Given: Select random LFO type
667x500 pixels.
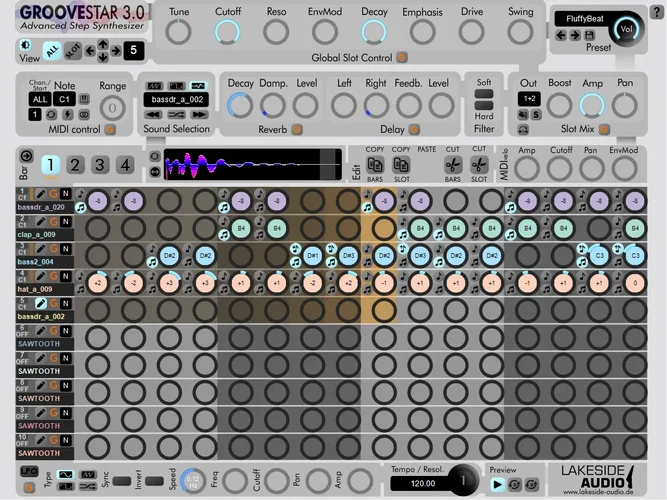Looking at the screenshot, I should (x=88, y=486).
